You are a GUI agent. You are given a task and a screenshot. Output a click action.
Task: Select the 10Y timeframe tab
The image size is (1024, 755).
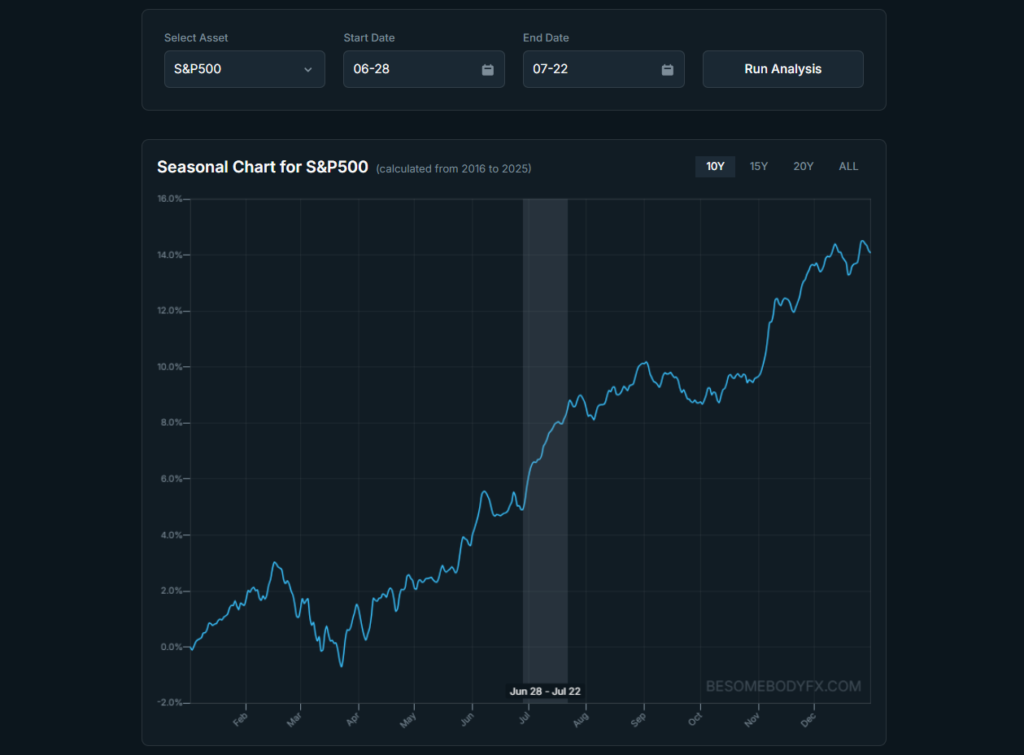[715, 167]
